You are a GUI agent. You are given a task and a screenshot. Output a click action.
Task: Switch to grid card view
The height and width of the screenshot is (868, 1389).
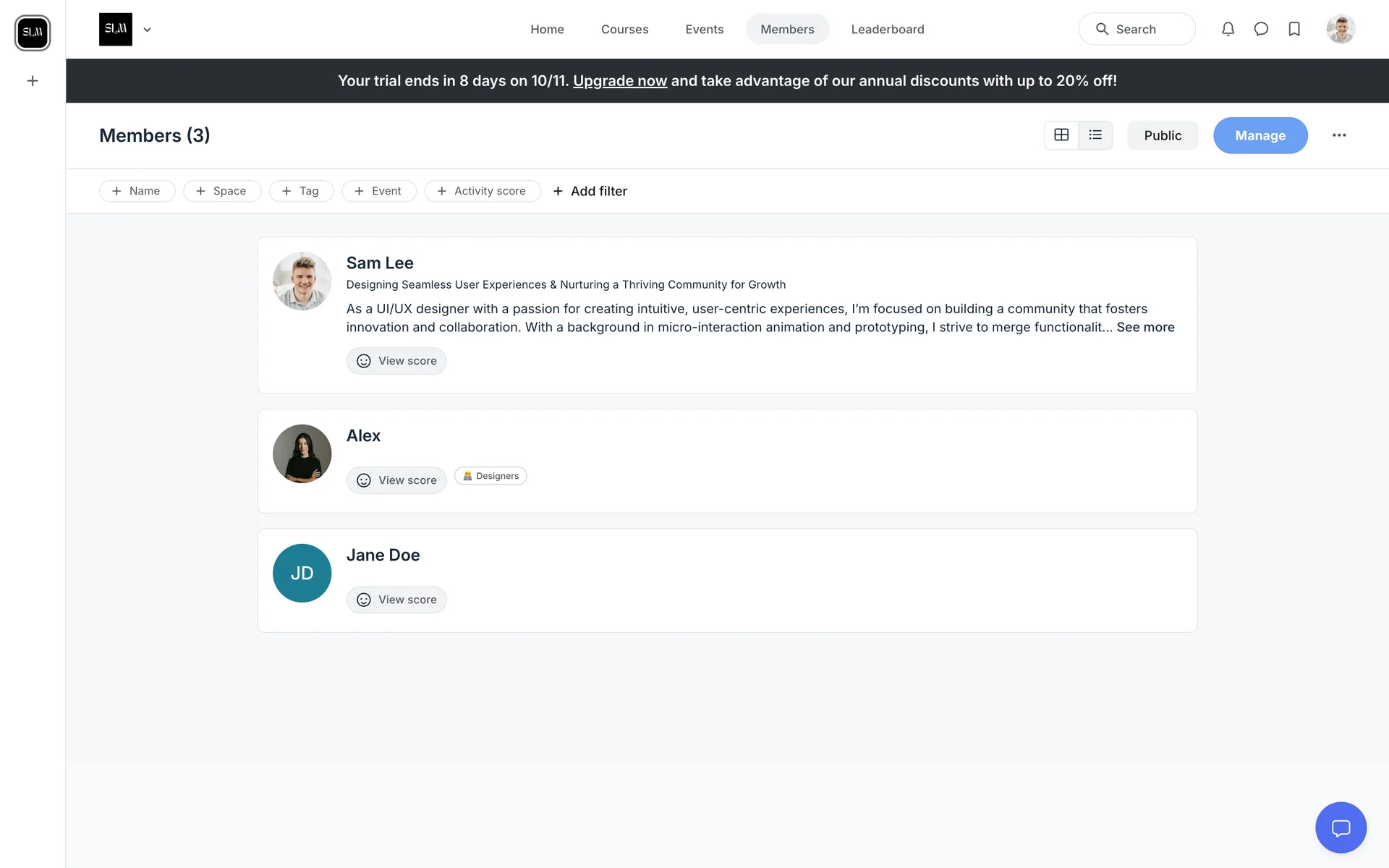[1061, 135]
